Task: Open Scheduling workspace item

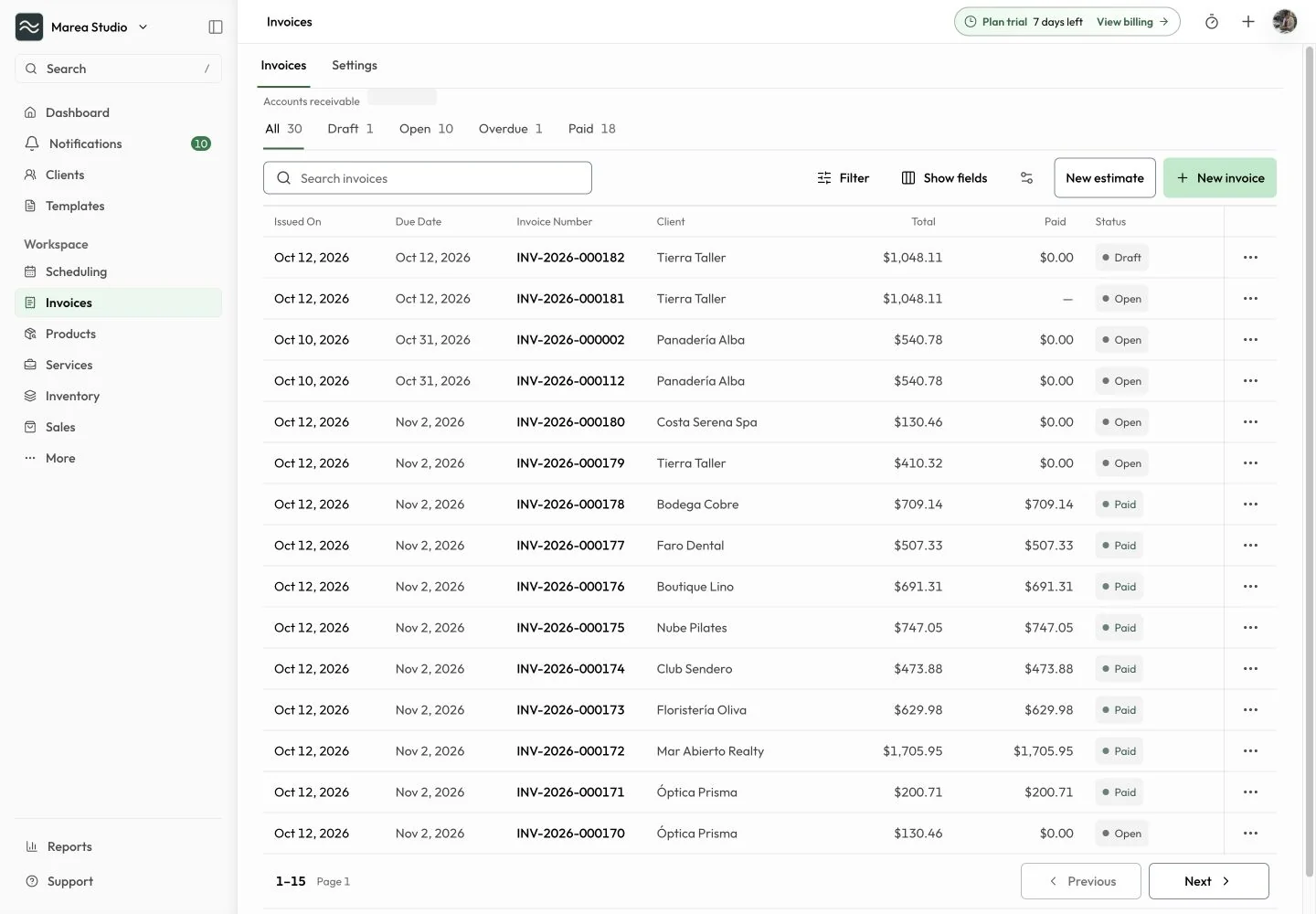Action: (x=118, y=271)
